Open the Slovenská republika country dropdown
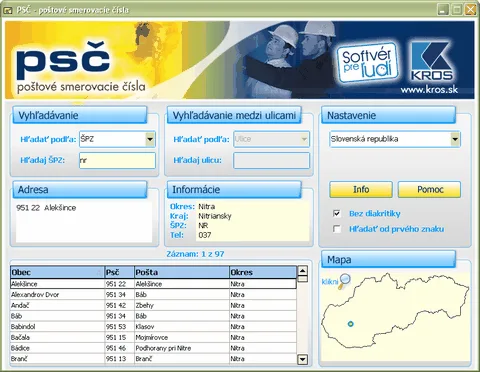The height and width of the screenshot is (372, 480). pyautogui.click(x=455, y=139)
